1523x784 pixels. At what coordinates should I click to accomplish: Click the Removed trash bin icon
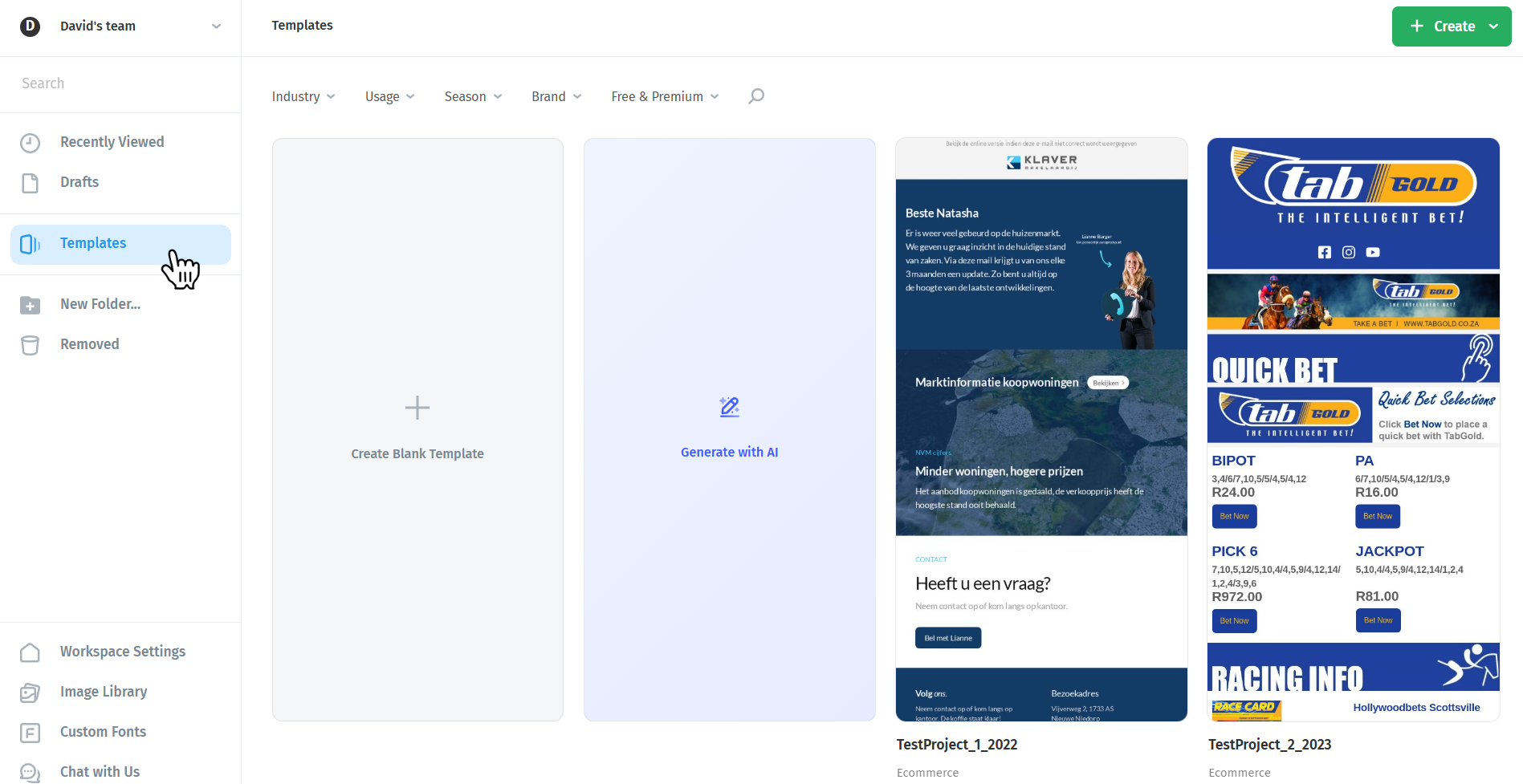tap(30, 345)
